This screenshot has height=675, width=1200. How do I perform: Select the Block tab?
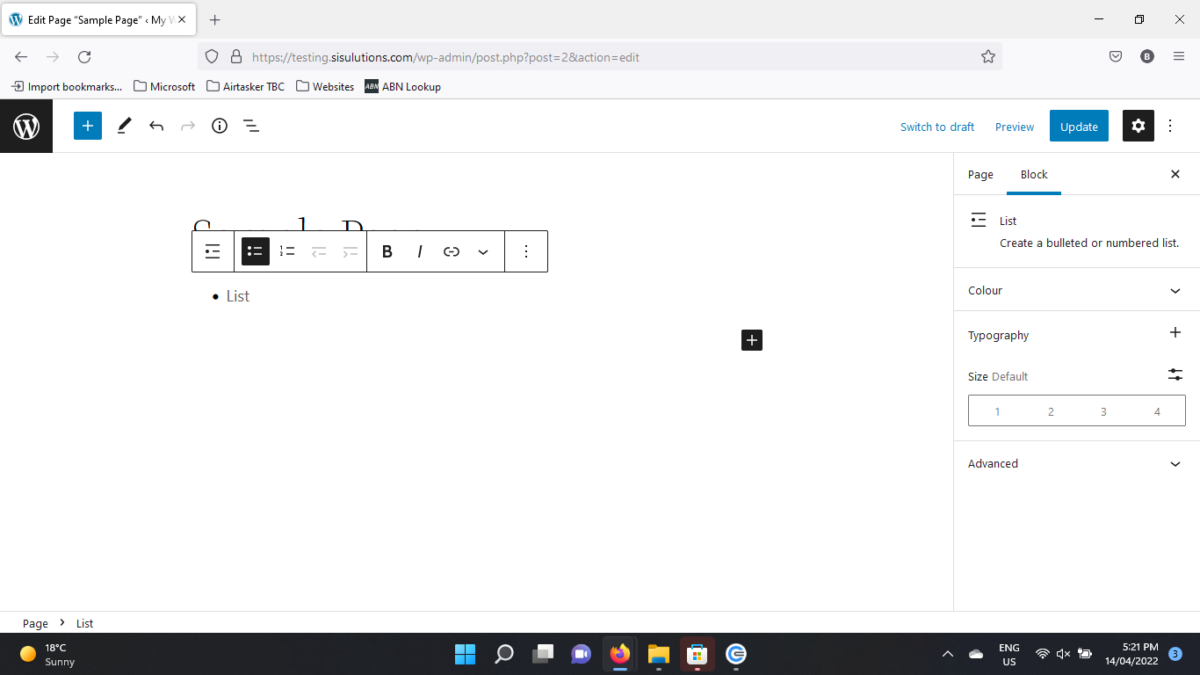(1034, 174)
